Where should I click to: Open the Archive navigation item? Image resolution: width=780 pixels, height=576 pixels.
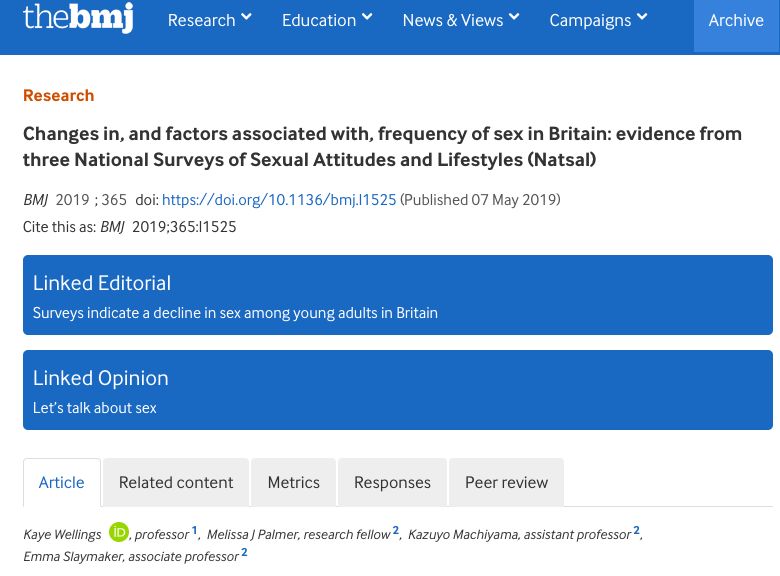(x=735, y=21)
